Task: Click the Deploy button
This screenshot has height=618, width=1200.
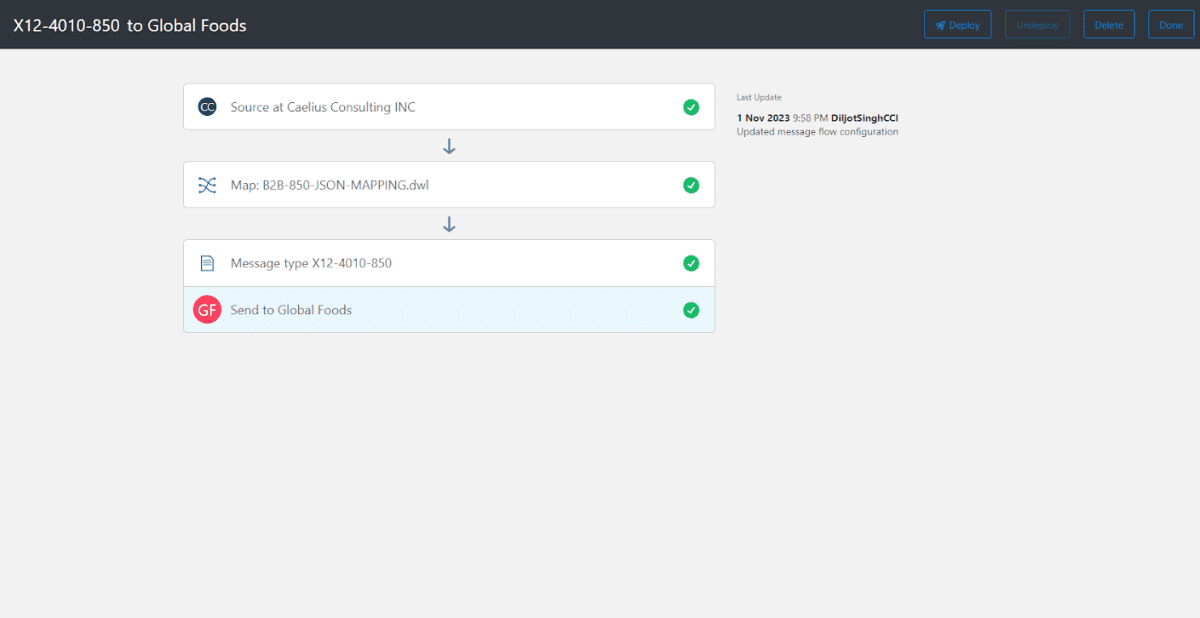Action: point(957,25)
